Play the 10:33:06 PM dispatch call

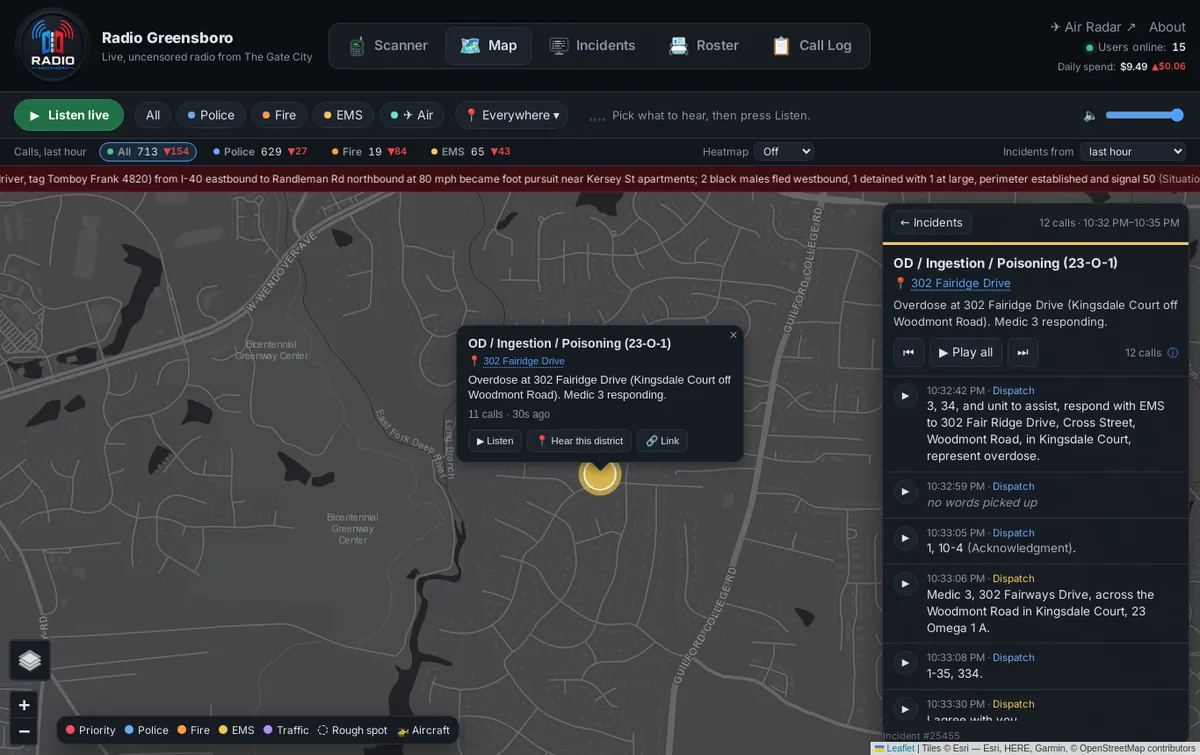[x=905, y=584]
